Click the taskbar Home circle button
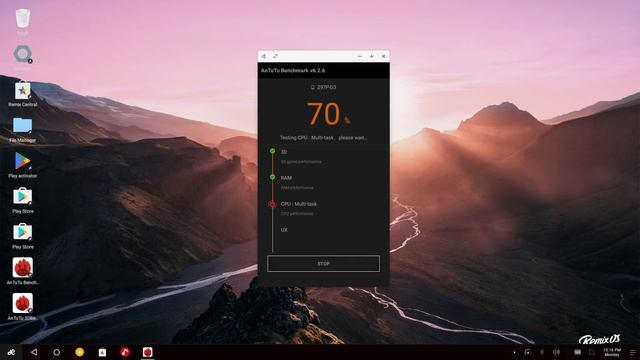640x360 pixels. click(56, 352)
